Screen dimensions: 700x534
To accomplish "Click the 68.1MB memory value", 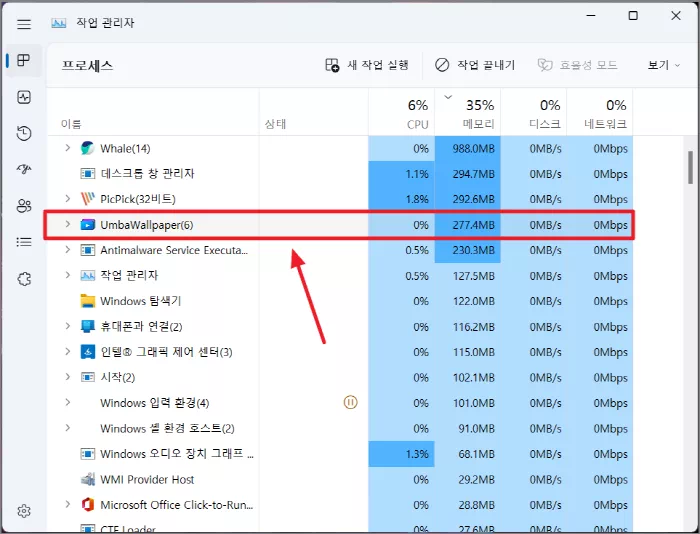I will point(476,454).
